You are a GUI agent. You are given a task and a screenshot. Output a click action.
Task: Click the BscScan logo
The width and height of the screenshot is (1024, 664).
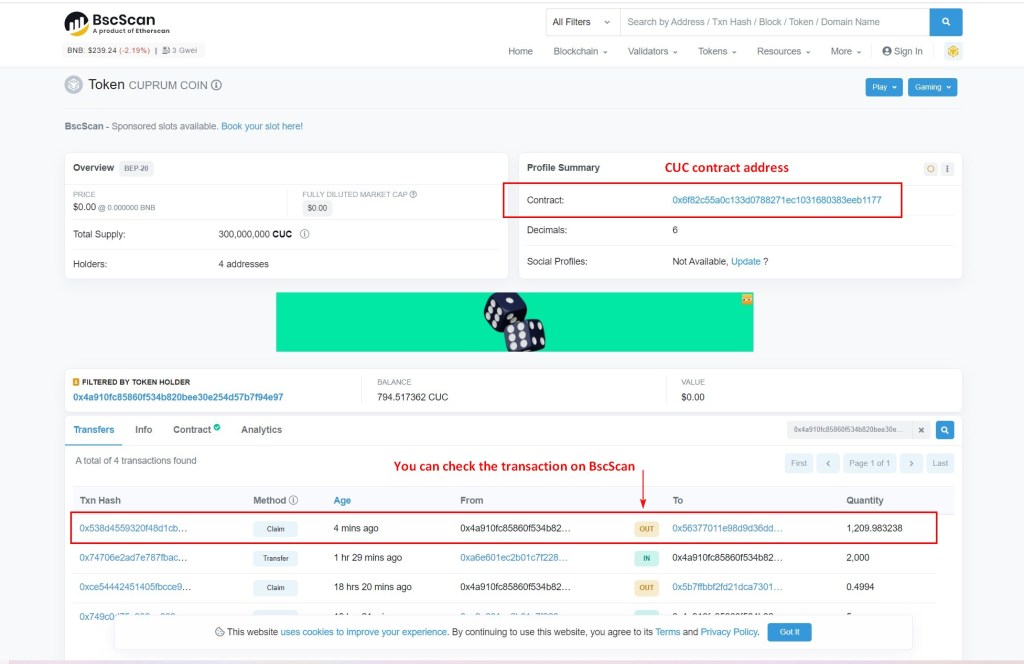click(117, 24)
